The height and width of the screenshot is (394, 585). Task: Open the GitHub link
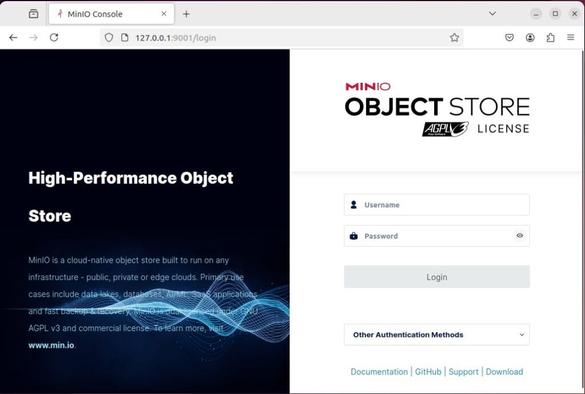pyautogui.click(x=428, y=372)
